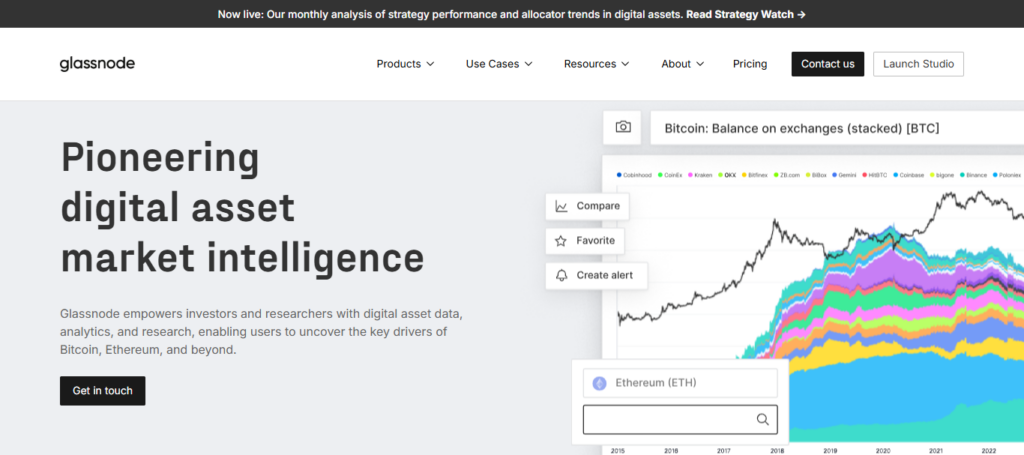Open the About menu
Screen dimensions: 1024x455
682,64
